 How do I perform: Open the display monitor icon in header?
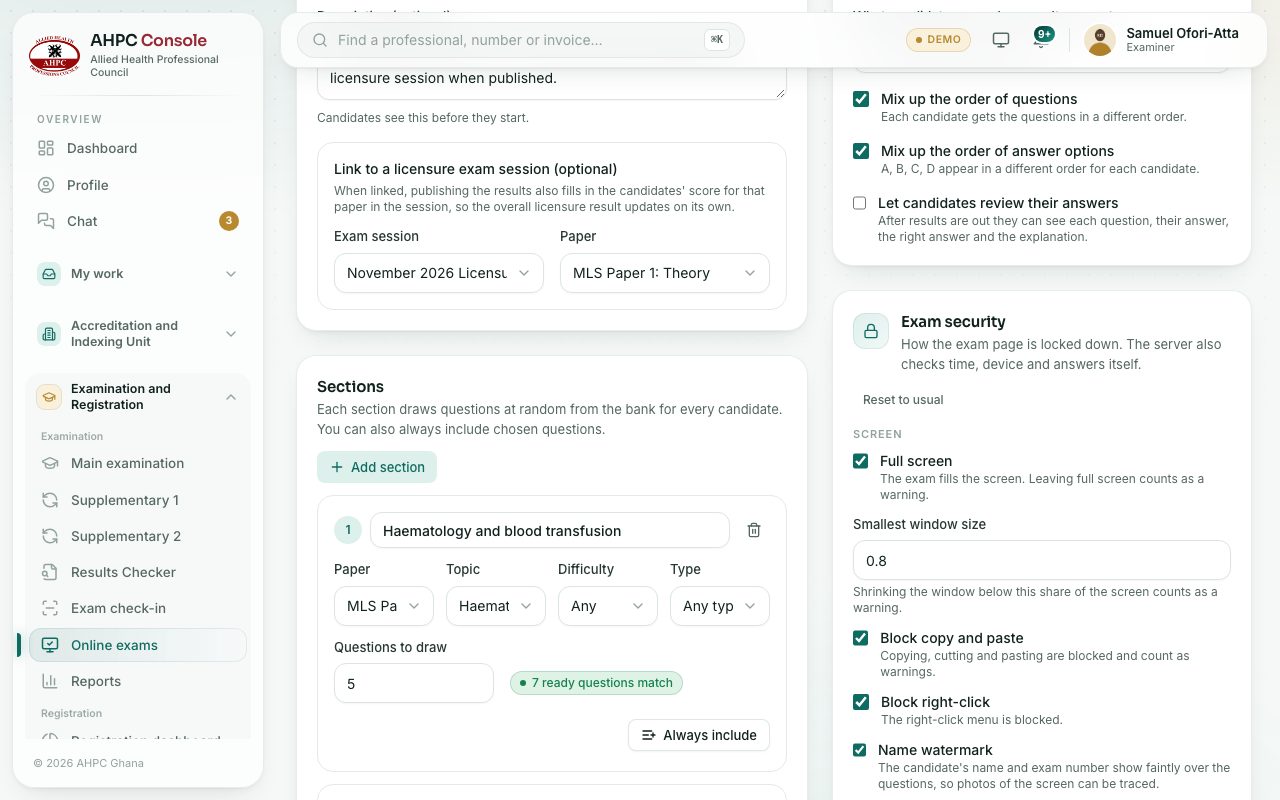pyautogui.click(x=1000, y=40)
